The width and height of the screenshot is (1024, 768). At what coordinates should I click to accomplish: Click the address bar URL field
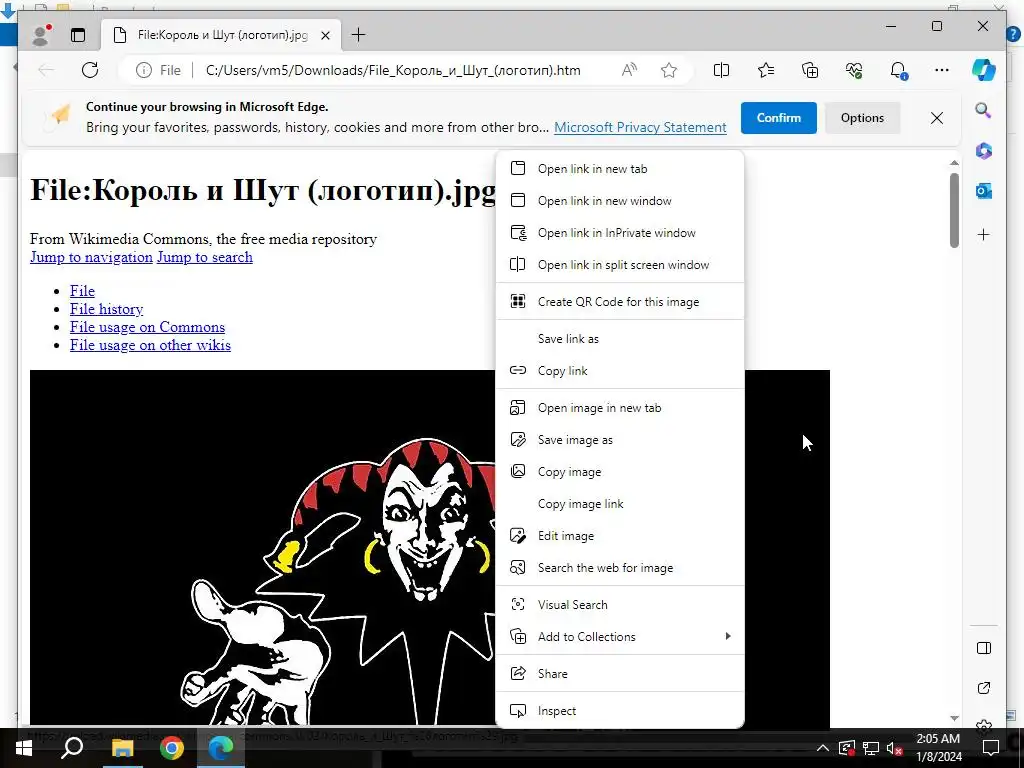393,70
